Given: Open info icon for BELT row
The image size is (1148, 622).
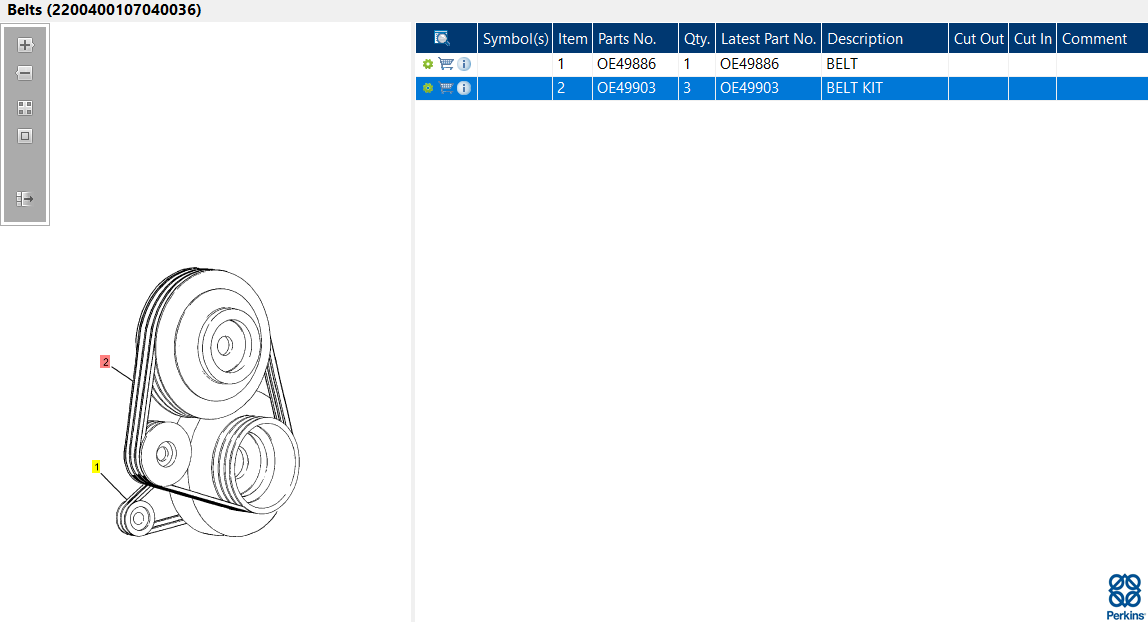Looking at the screenshot, I should click(464, 64).
